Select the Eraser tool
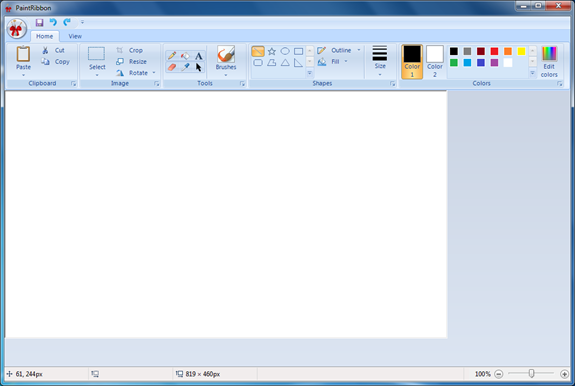575x386 pixels. (x=172, y=67)
